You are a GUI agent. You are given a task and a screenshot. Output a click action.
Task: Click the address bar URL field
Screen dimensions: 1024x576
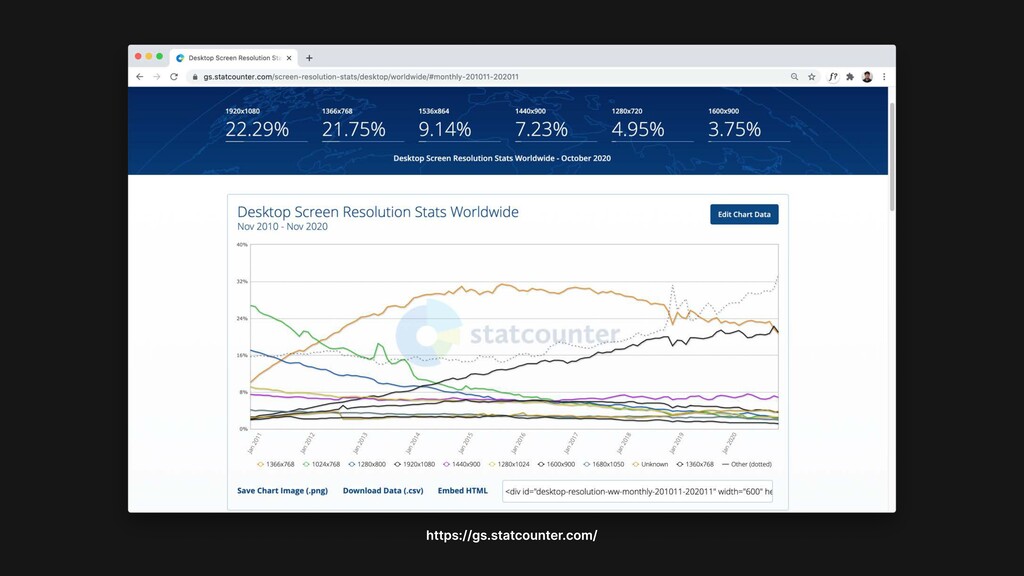coord(487,76)
